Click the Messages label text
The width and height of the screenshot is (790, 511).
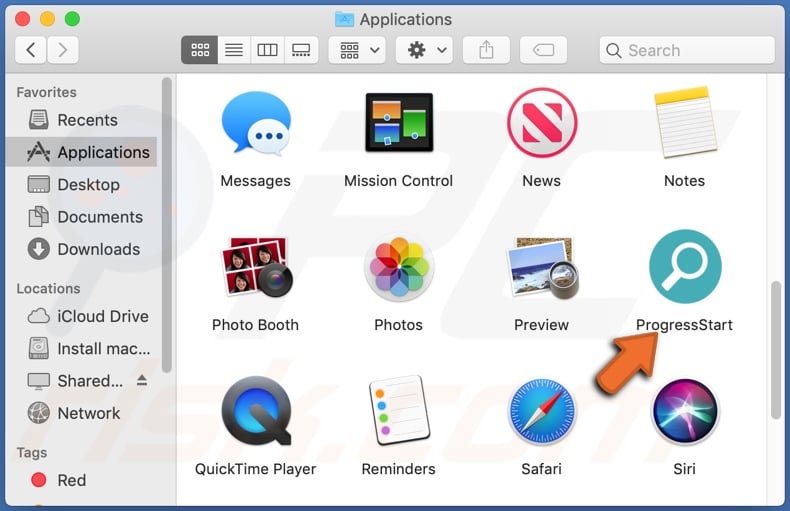point(256,180)
